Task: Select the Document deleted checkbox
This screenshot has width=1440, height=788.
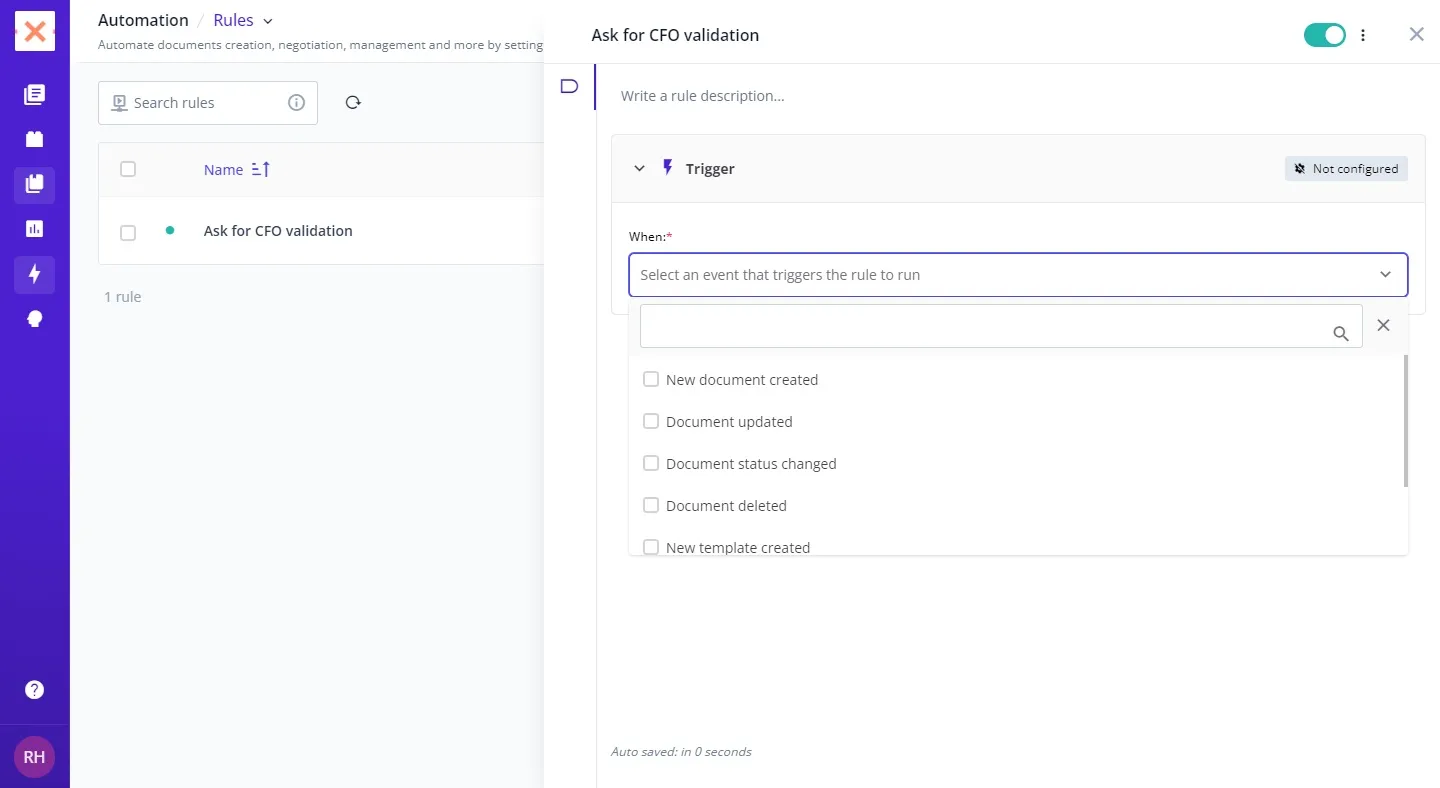Action: (651, 506)
